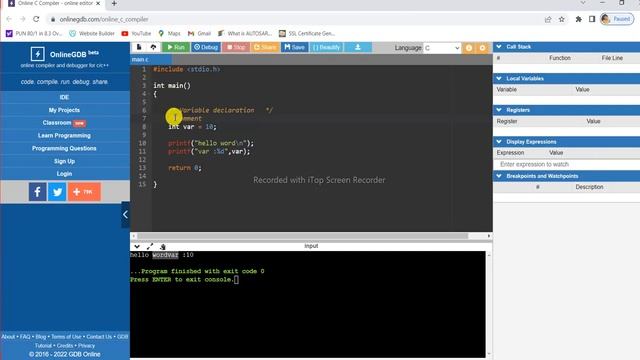Format code with the Beautify button
The height and width of the screenshot is (360, 640).
tap(327, 47)
